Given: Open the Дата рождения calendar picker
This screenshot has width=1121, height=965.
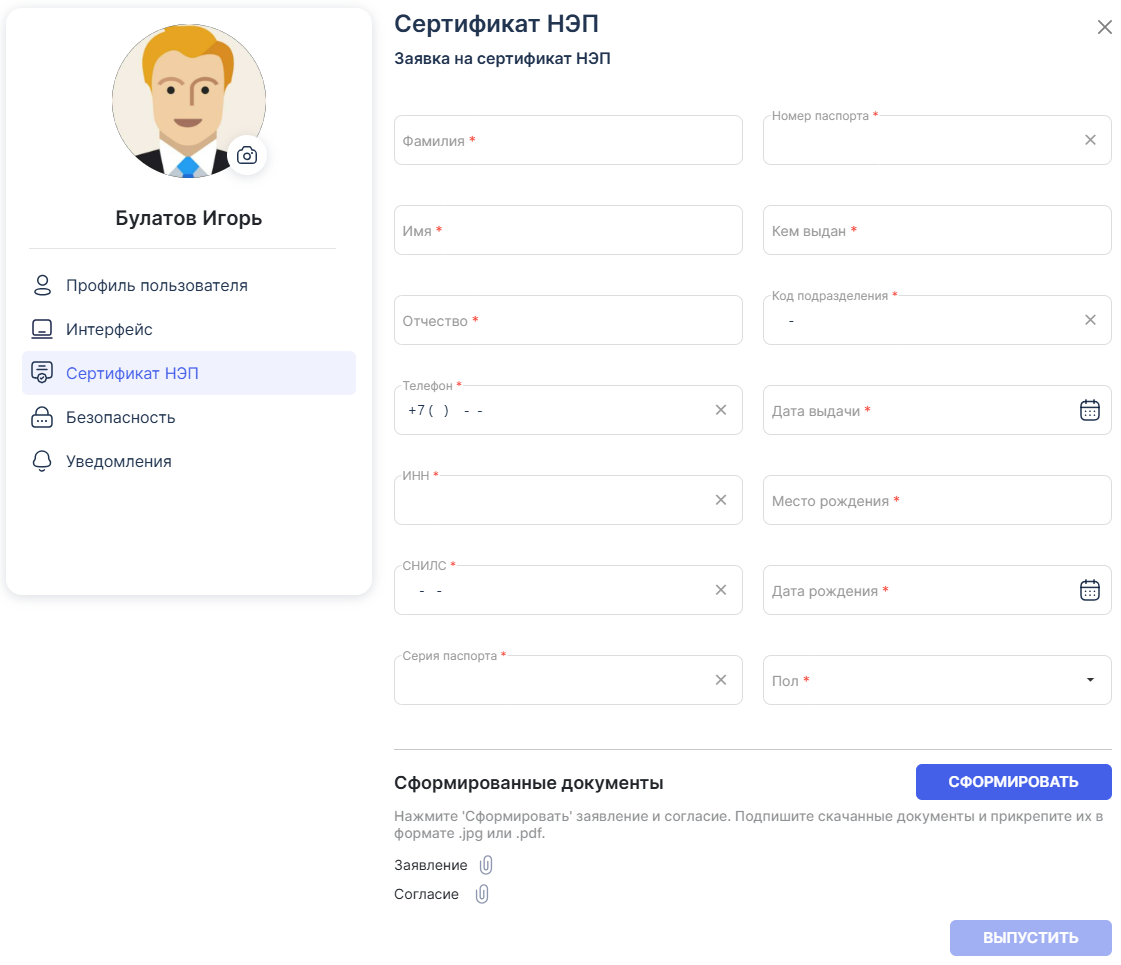Looking at the screenshot, I should tap(1090, 590).
